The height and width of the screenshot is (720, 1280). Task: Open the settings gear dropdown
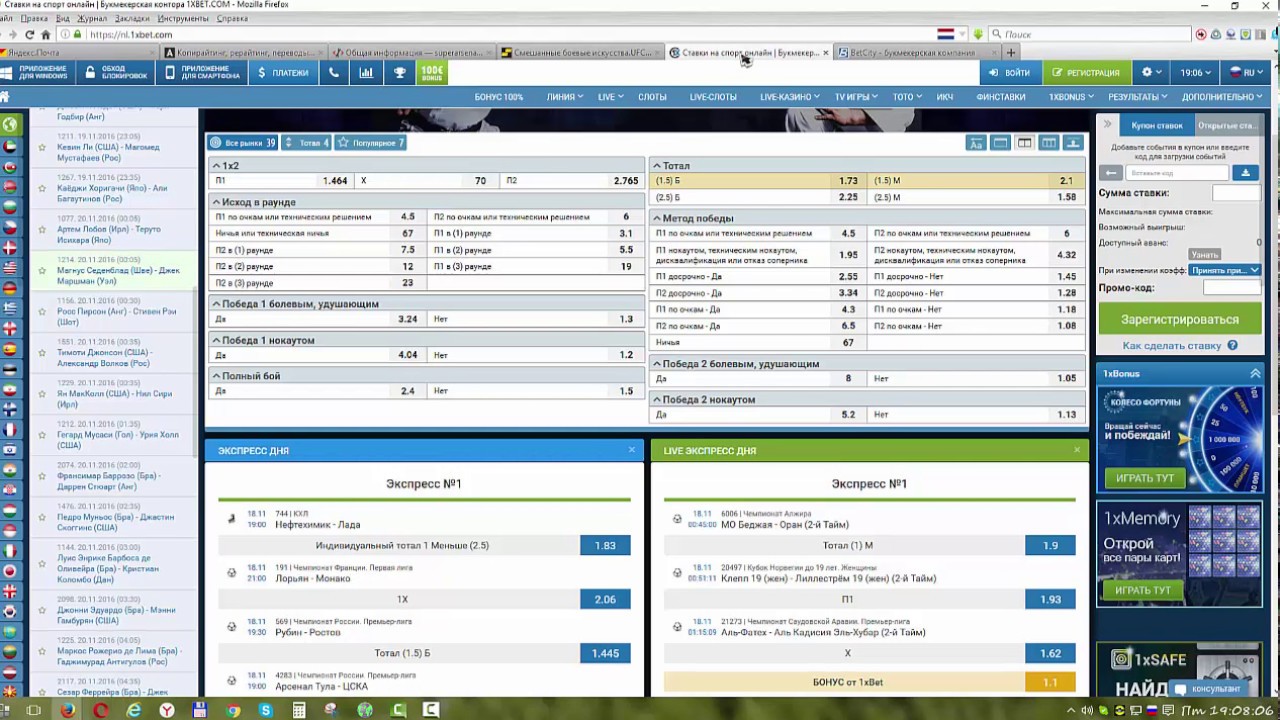pos(1152,72)
